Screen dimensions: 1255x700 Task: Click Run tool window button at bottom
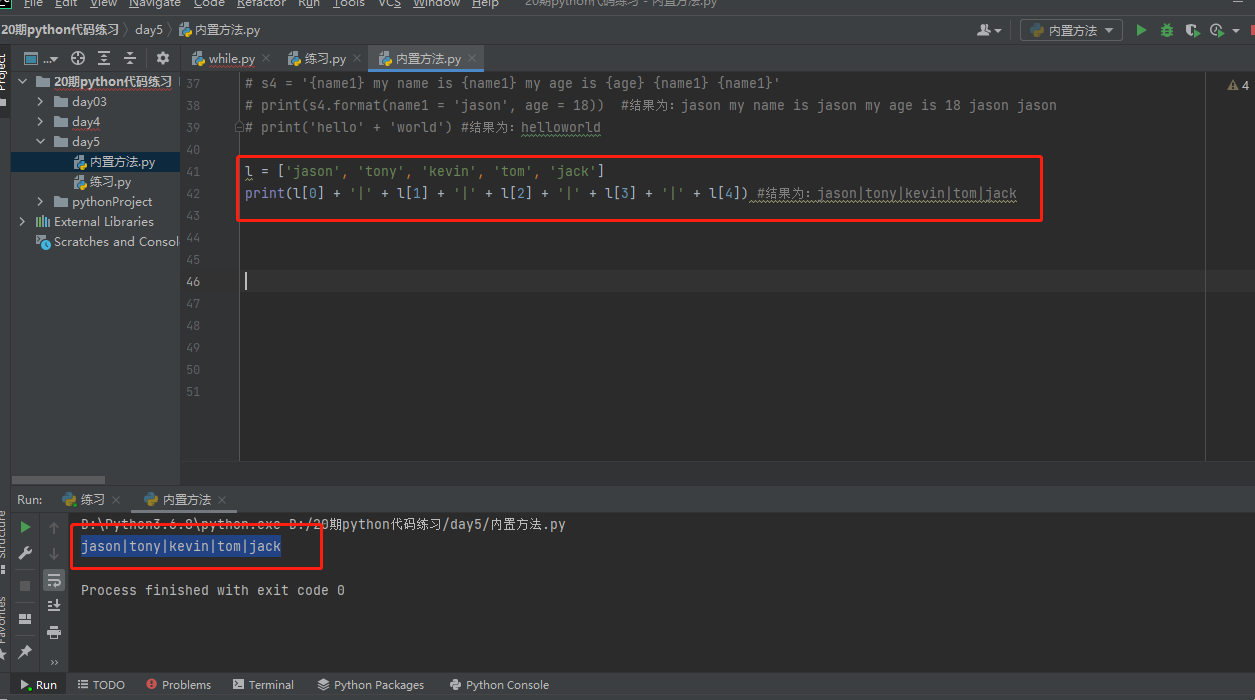click(38, 685)
